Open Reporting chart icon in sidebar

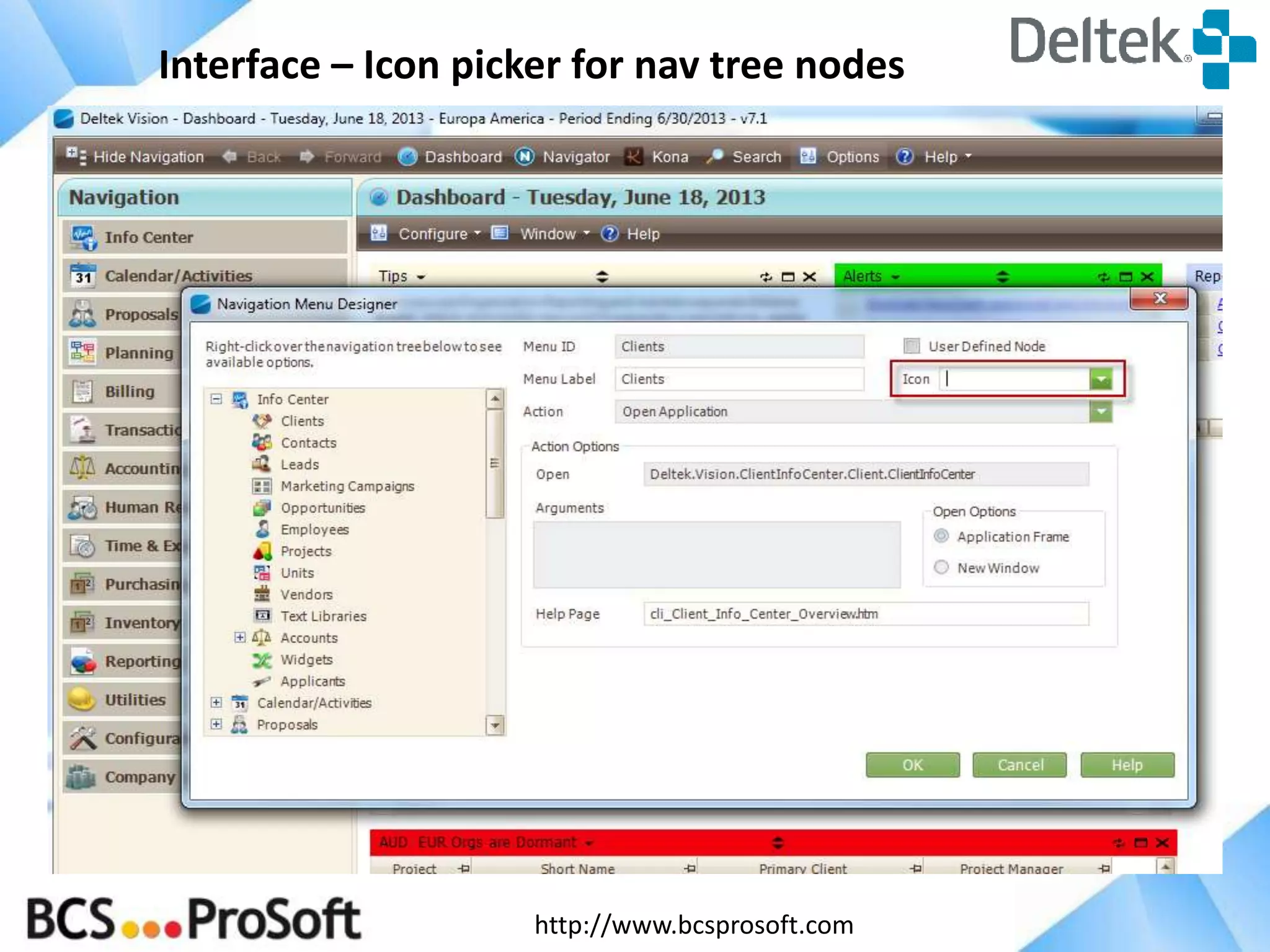click(x=82, y=661)
